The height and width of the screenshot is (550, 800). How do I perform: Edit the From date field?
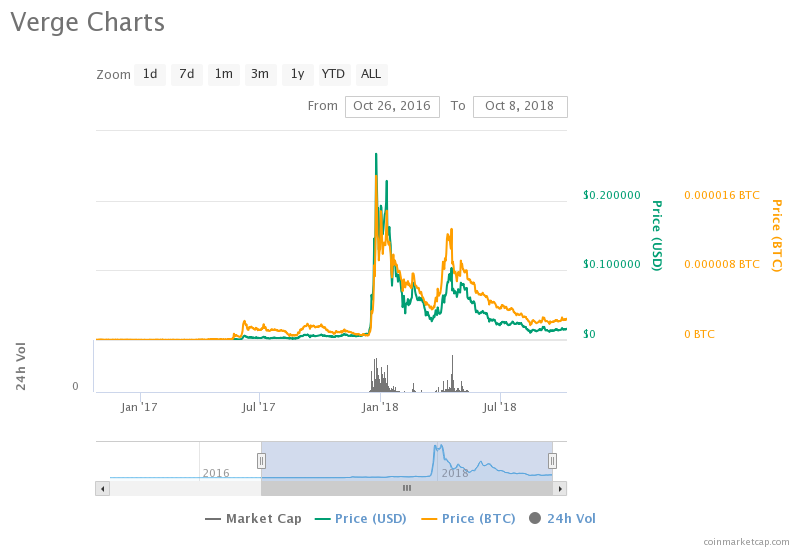pos(392,106)
